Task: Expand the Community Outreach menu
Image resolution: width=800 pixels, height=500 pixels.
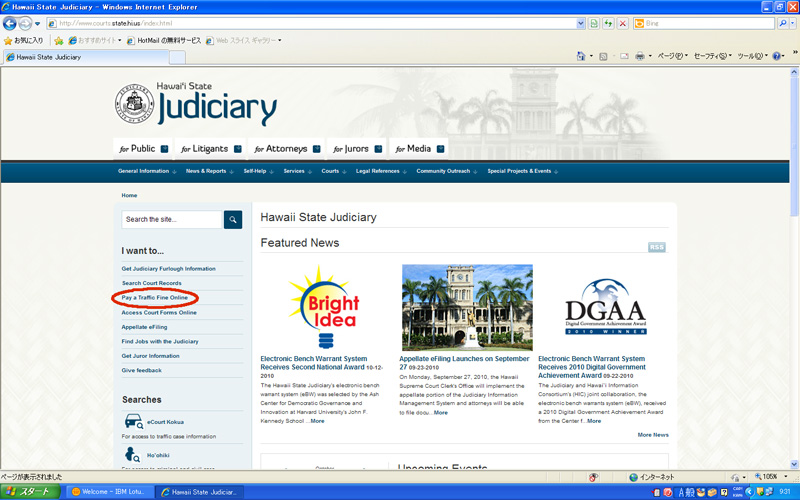Action: tap(447, 171)
